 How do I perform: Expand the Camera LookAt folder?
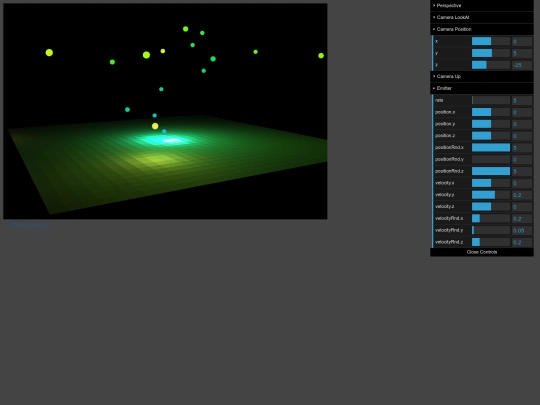482,17
